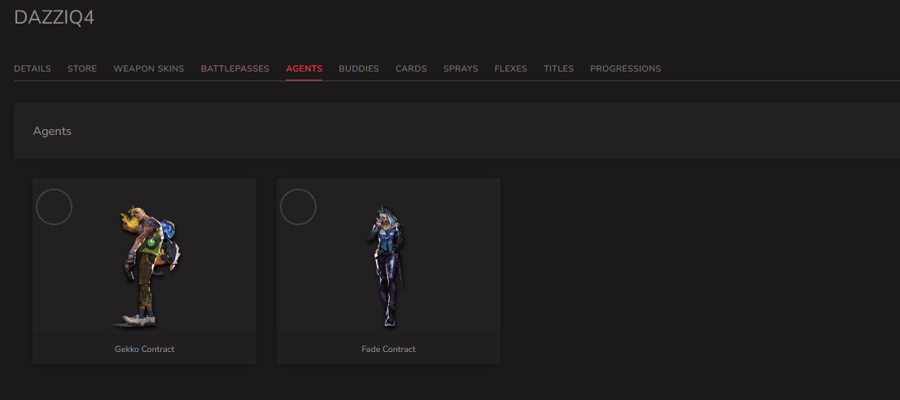Switch to the Titles tab

click(x=558, y=69)
